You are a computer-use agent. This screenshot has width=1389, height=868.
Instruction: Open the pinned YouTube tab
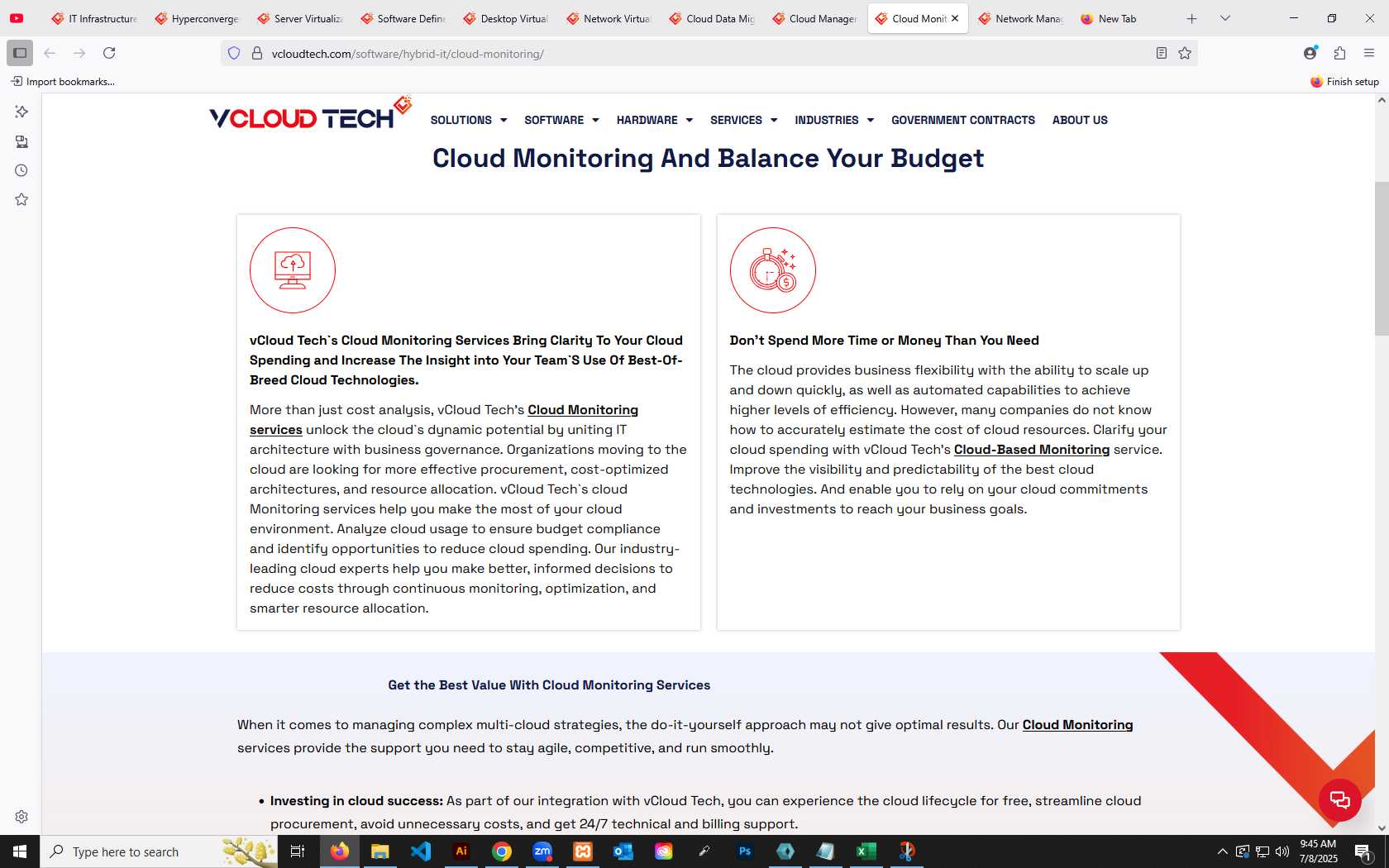click(17, 18)
